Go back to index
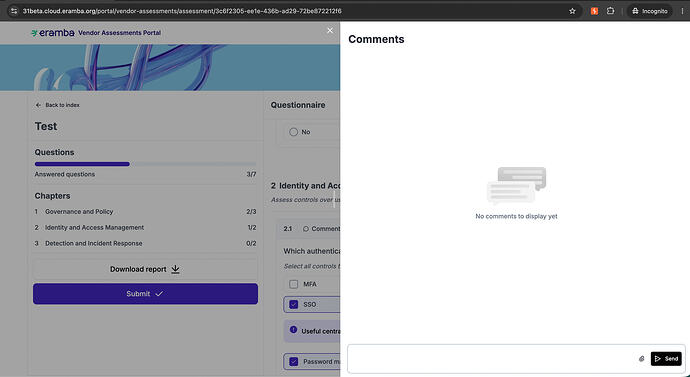The image size is (690, 377). pos(58,105)
